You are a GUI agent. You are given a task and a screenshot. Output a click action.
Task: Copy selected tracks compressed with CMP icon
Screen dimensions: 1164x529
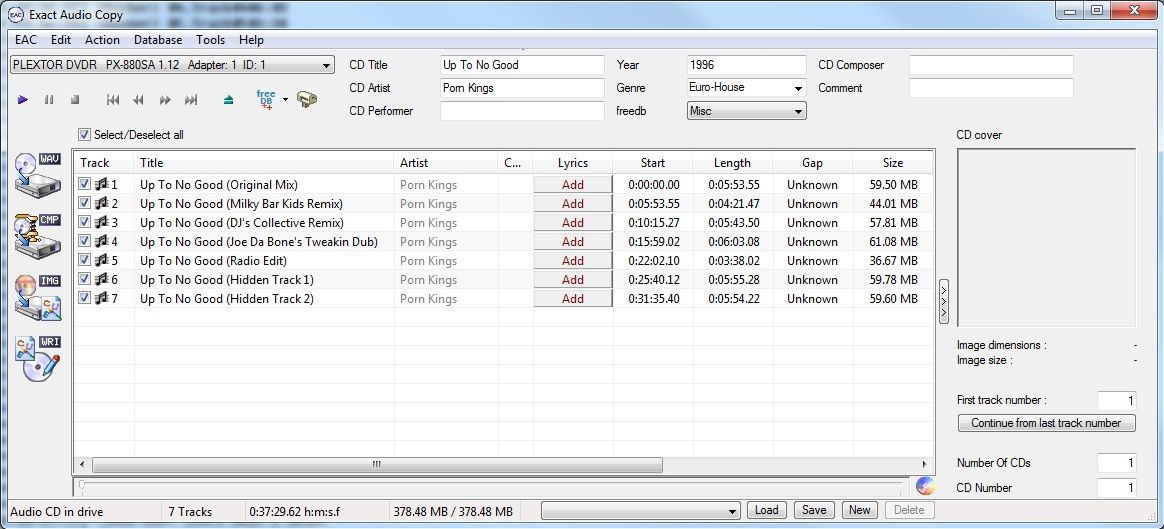[38, 236]
